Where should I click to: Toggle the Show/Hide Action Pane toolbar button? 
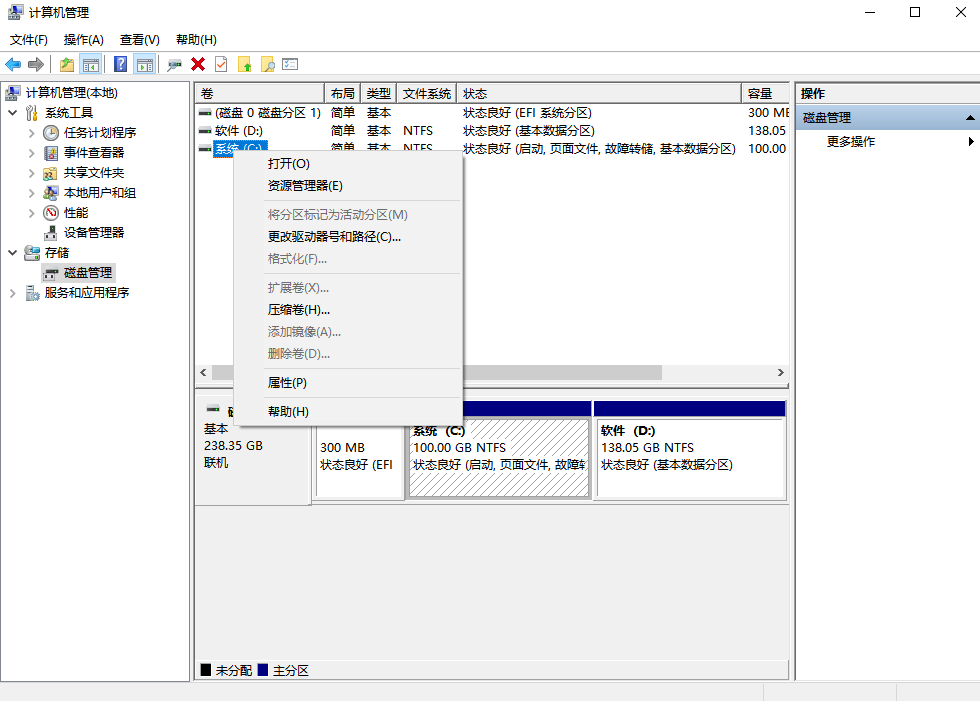(x=145, y=64)
